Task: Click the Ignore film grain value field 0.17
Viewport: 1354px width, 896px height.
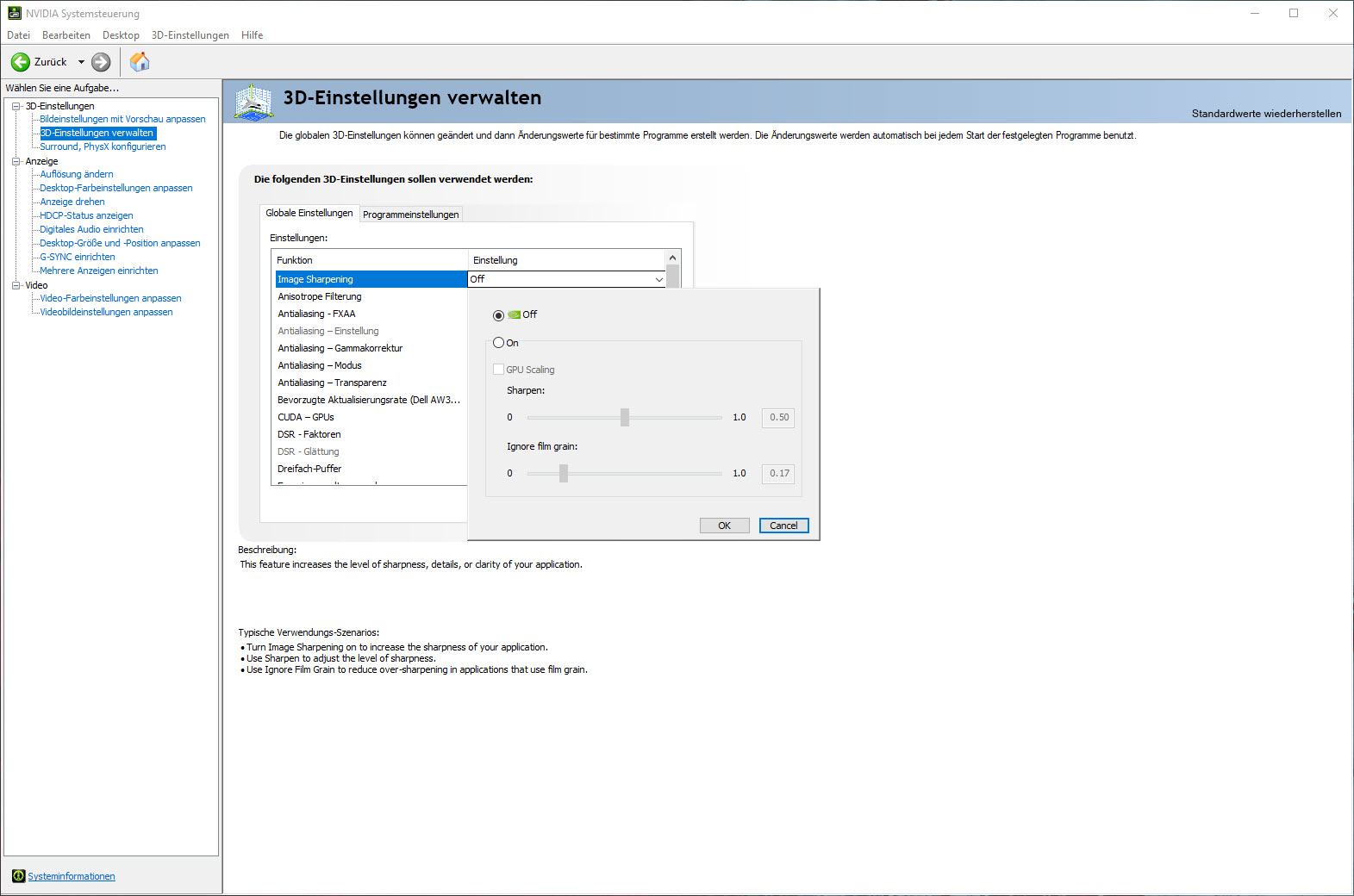Action: pyautogui.click(x=778, y=473)
